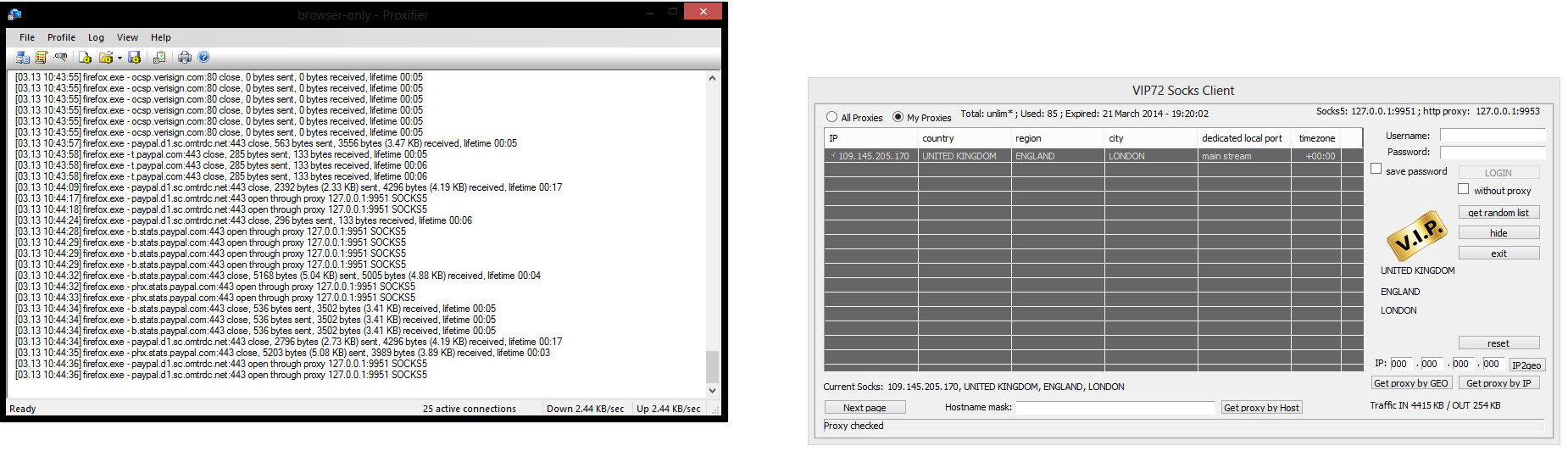Image resolution: width=1568 pixels, height=457 pixels.
Task: Expand the Open Profile dropdown arrow
Action: 120,58
